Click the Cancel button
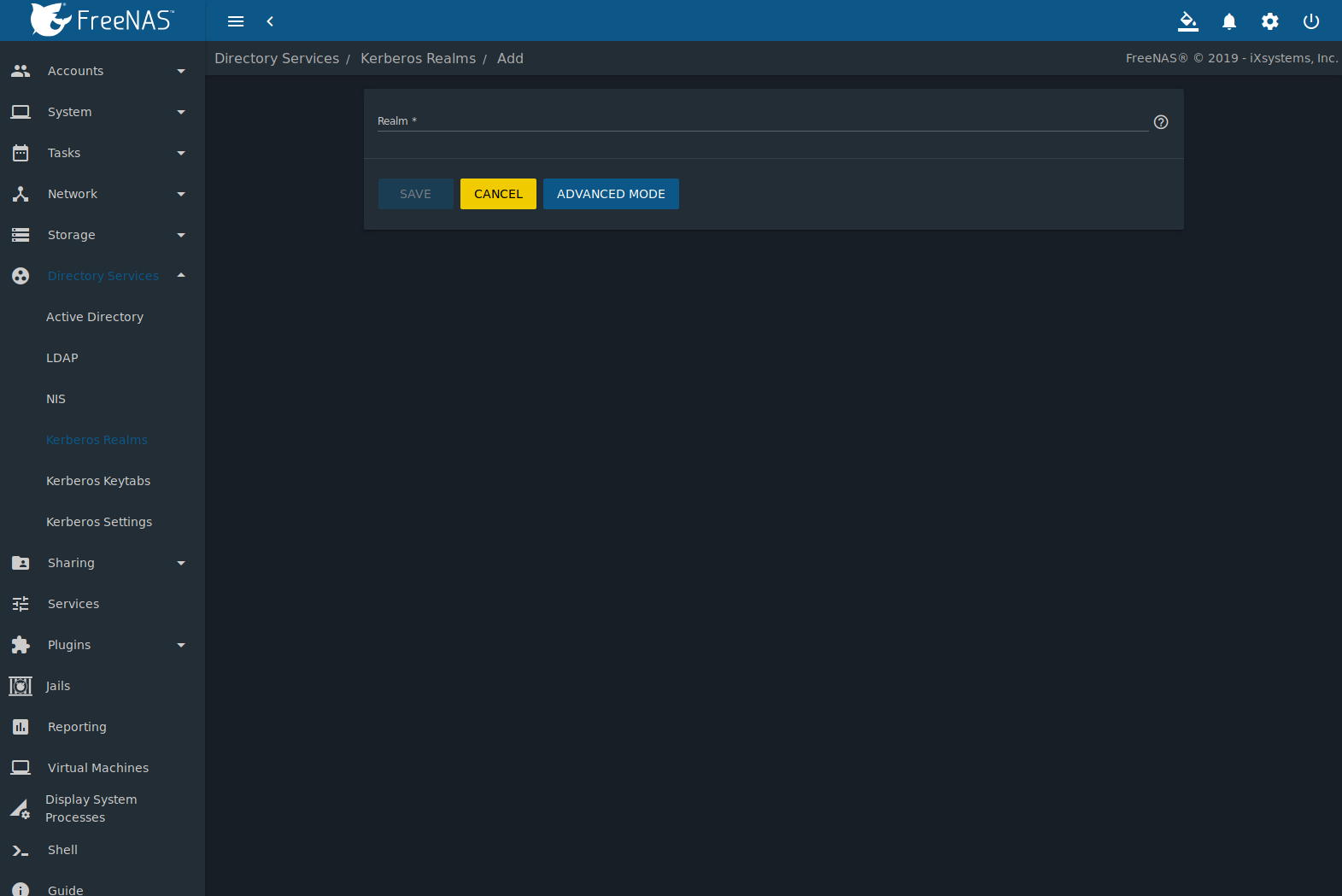The height and width of the screenshot is (896, 1342). 498,194
